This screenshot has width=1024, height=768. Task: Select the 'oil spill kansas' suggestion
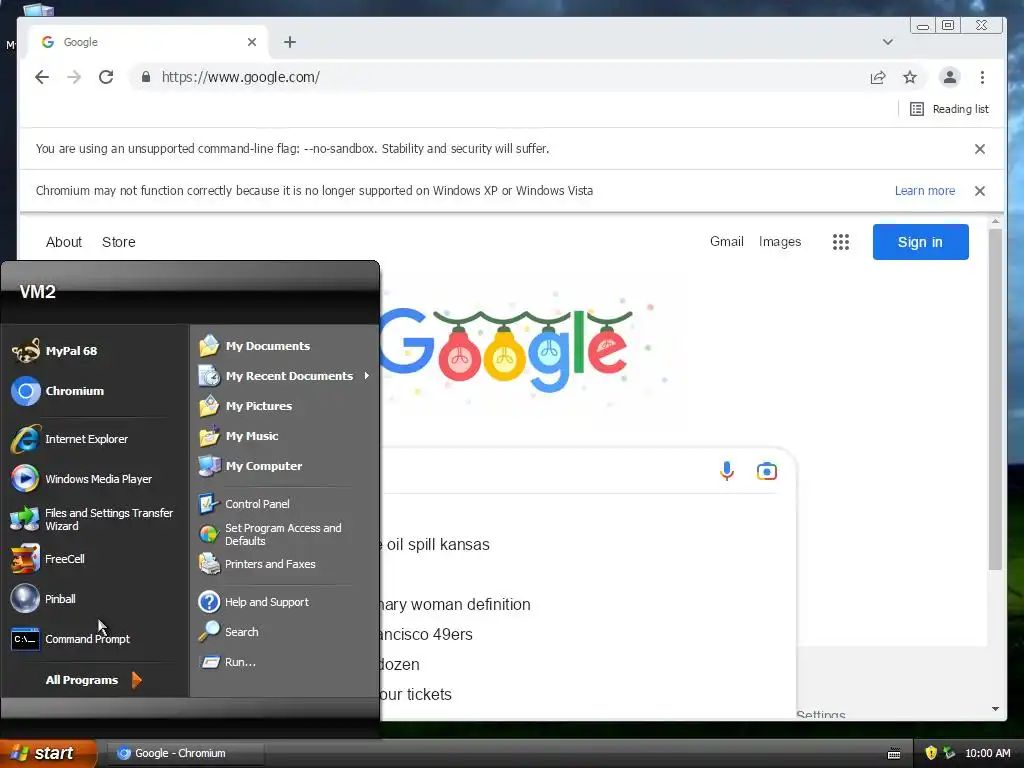click(x=434, y=545)
